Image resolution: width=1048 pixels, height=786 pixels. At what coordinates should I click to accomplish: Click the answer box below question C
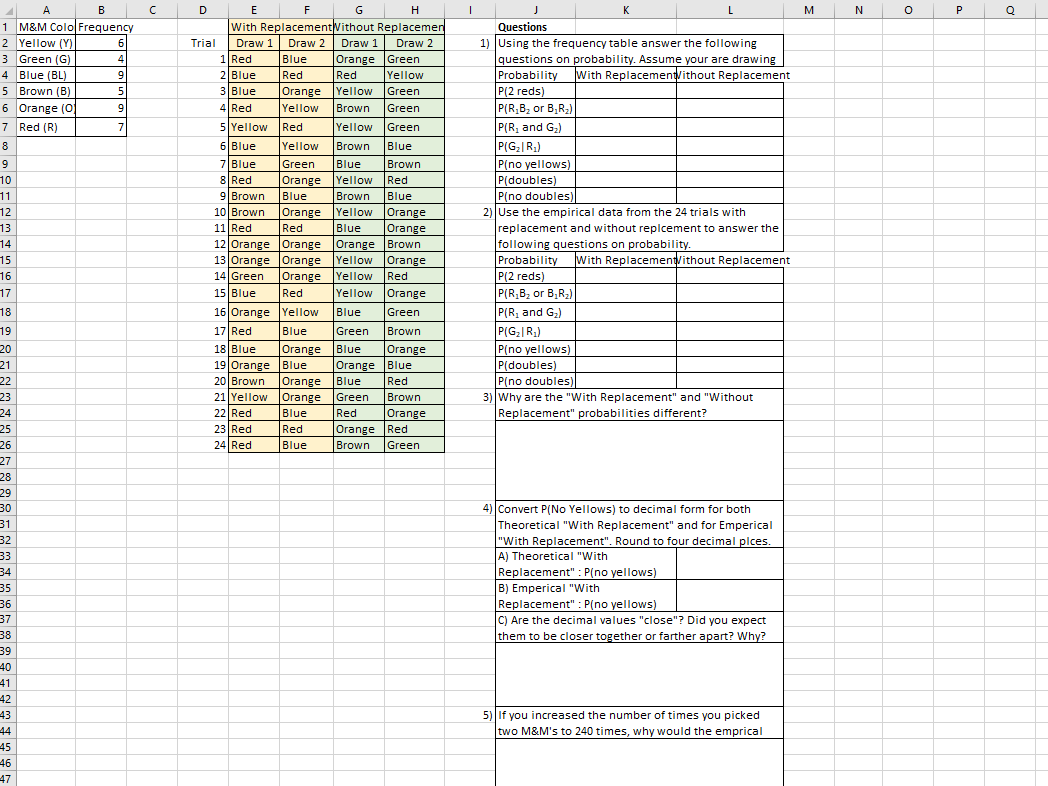point(640,675)
